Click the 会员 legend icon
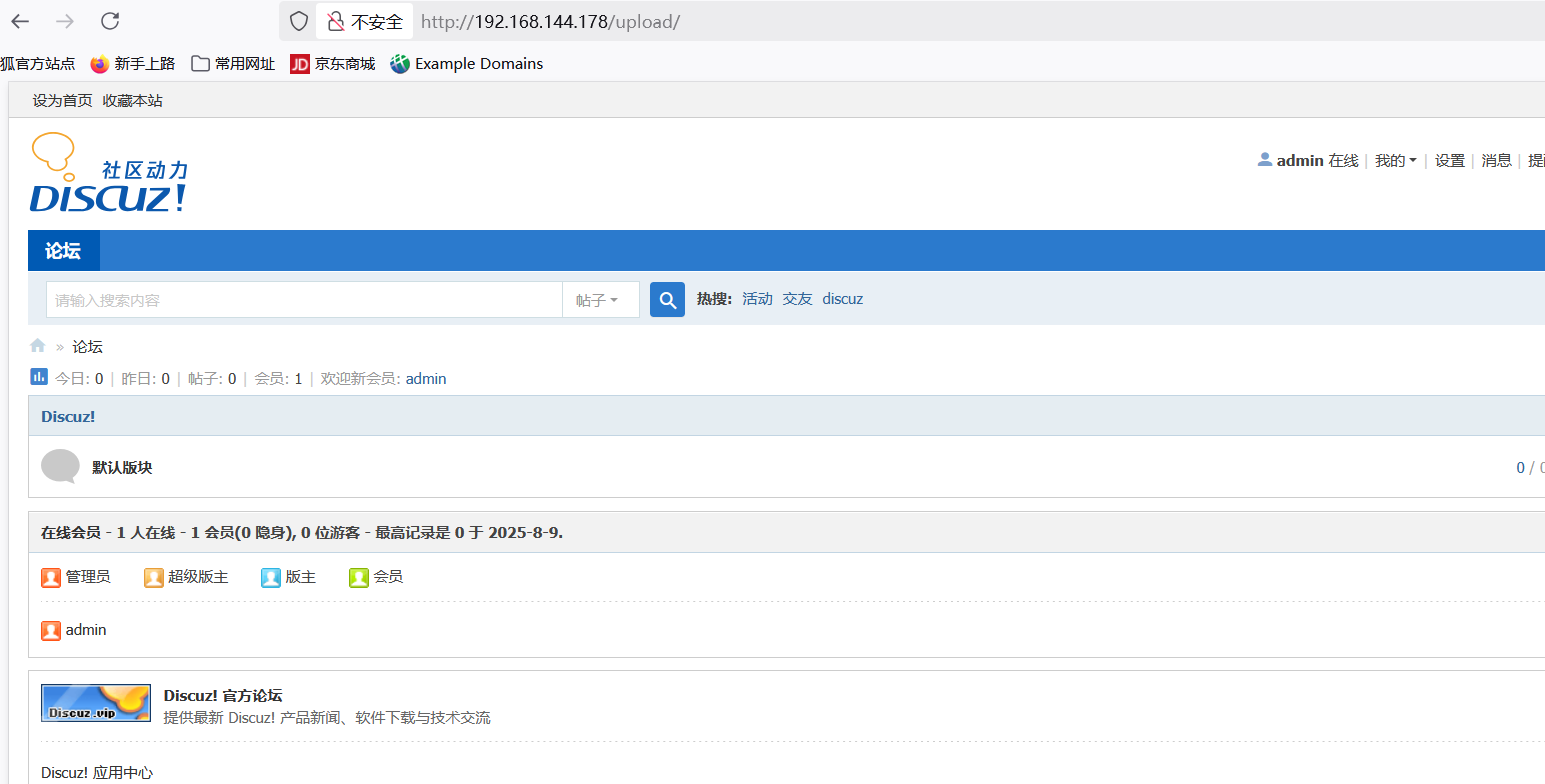Screen dimensions: 1545x784 359,577
